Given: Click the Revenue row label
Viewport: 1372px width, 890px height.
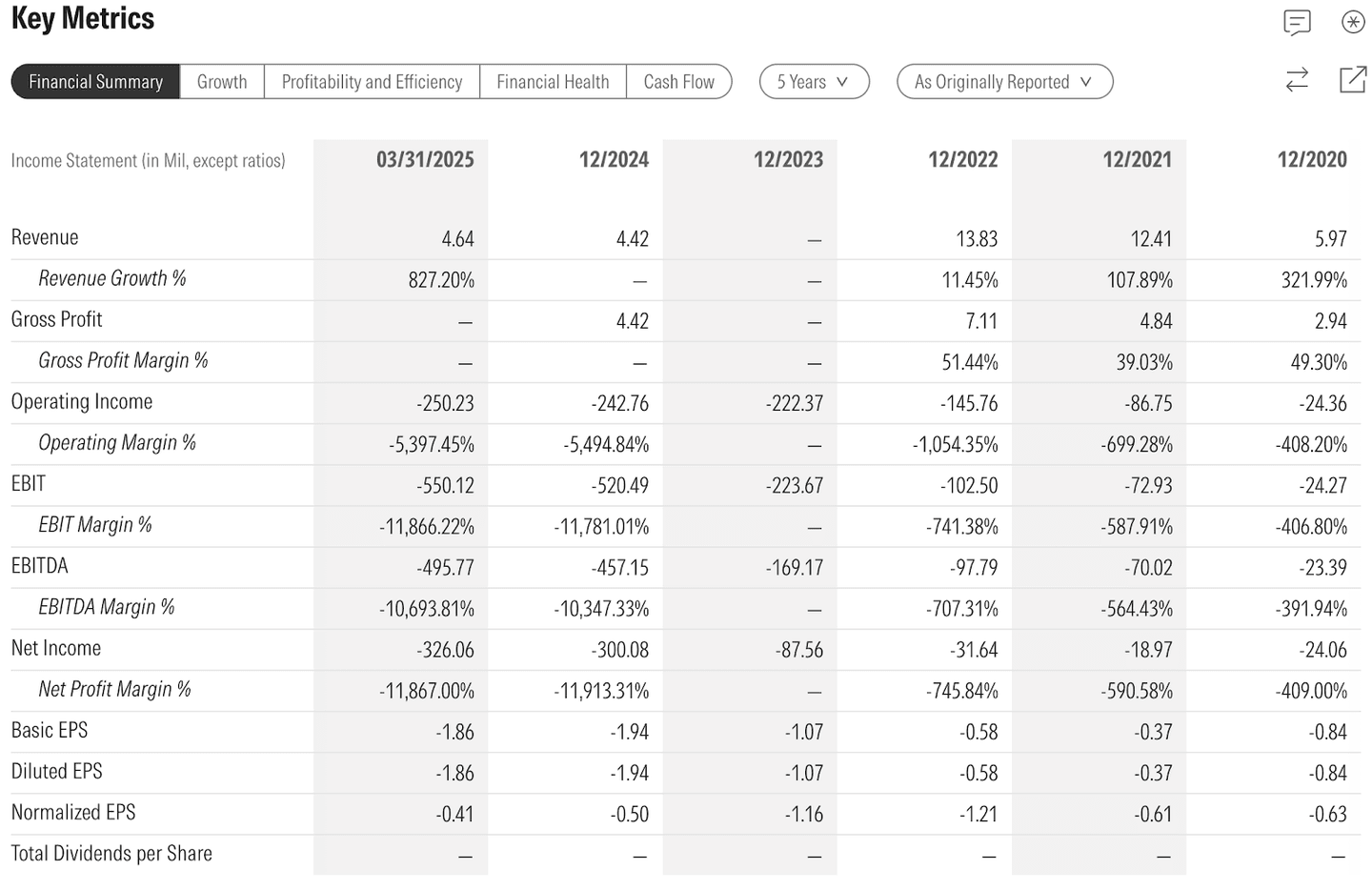Looking at the screenshot, I should point(45,237).
